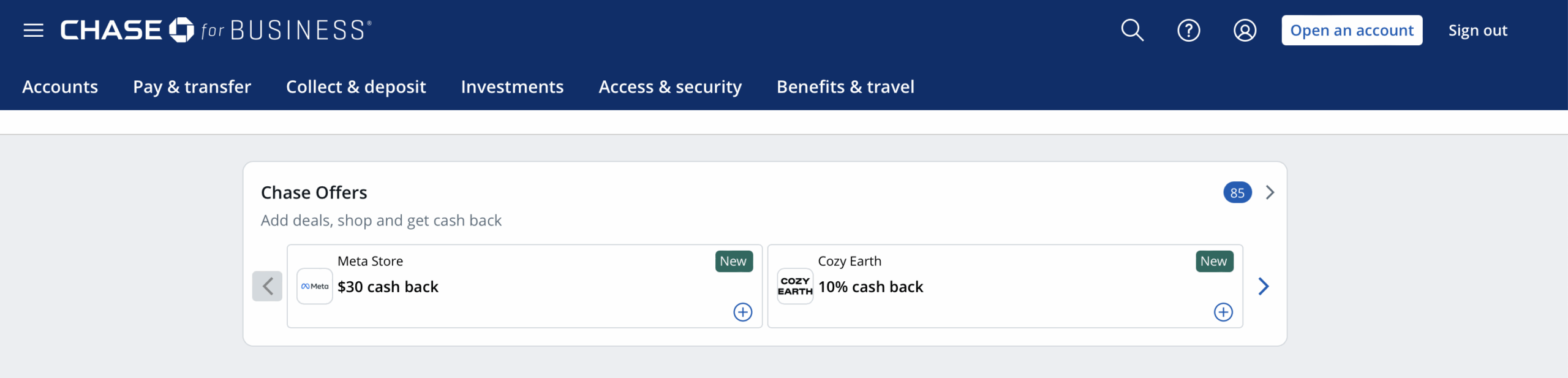The width and height of the screenshot is (1568, 378).
Task: Click the Sign out link
Action: pyautogui.click(x=1477, y=30)
